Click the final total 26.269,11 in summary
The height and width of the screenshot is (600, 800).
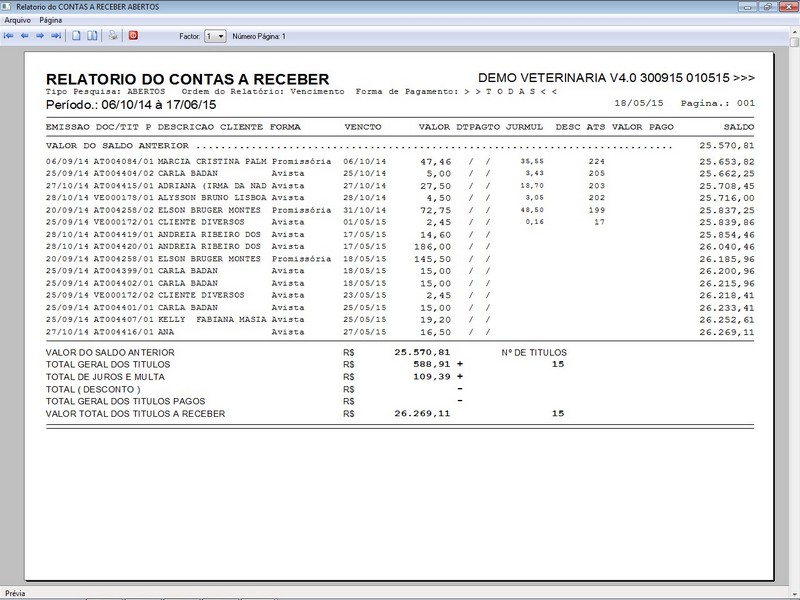pyautogui.click(x=422, y=414)
